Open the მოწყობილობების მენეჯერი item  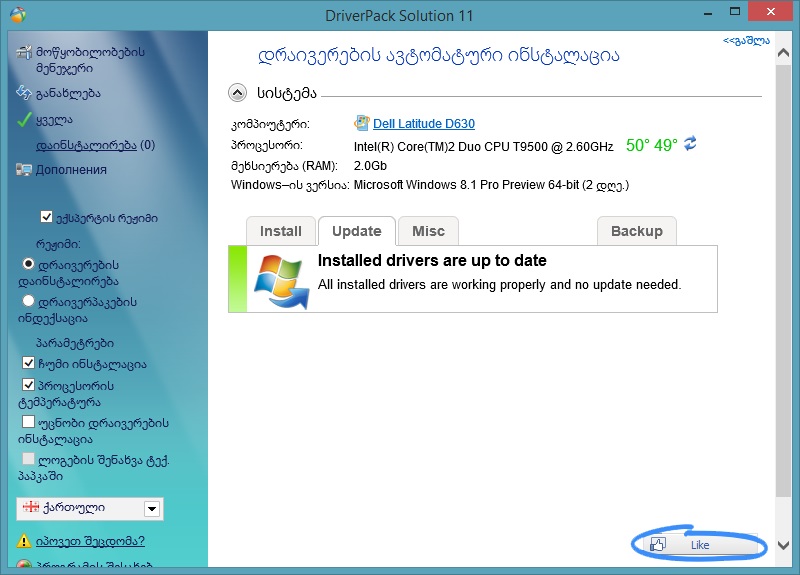(90, 60)
